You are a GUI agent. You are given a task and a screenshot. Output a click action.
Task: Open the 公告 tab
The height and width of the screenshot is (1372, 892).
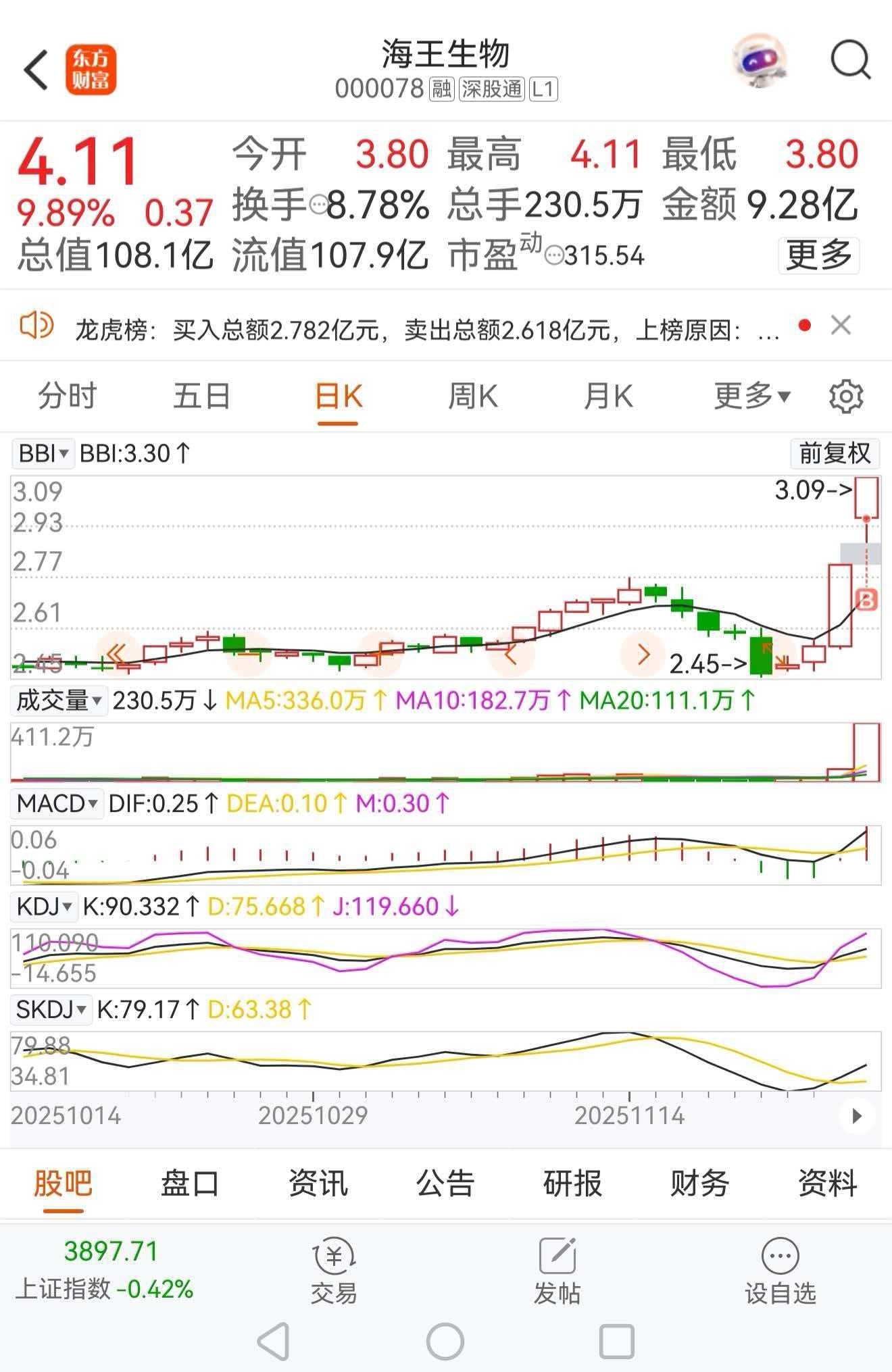(445, 1184)
